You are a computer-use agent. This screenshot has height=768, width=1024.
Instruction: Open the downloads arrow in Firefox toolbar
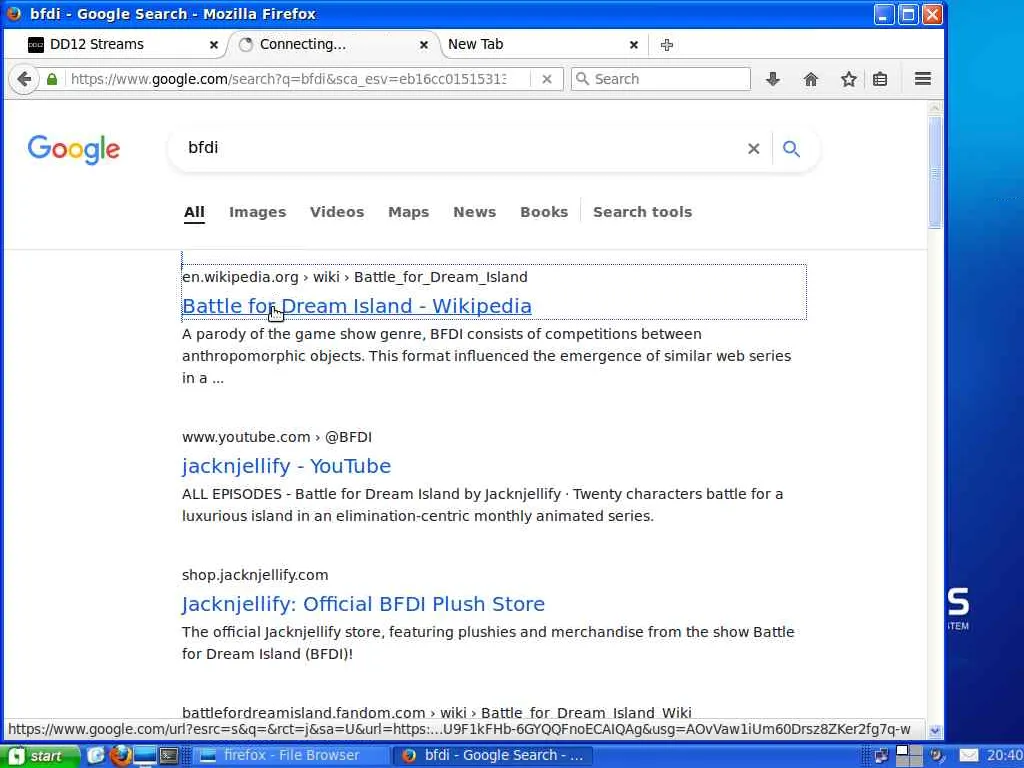pos(773,79)
